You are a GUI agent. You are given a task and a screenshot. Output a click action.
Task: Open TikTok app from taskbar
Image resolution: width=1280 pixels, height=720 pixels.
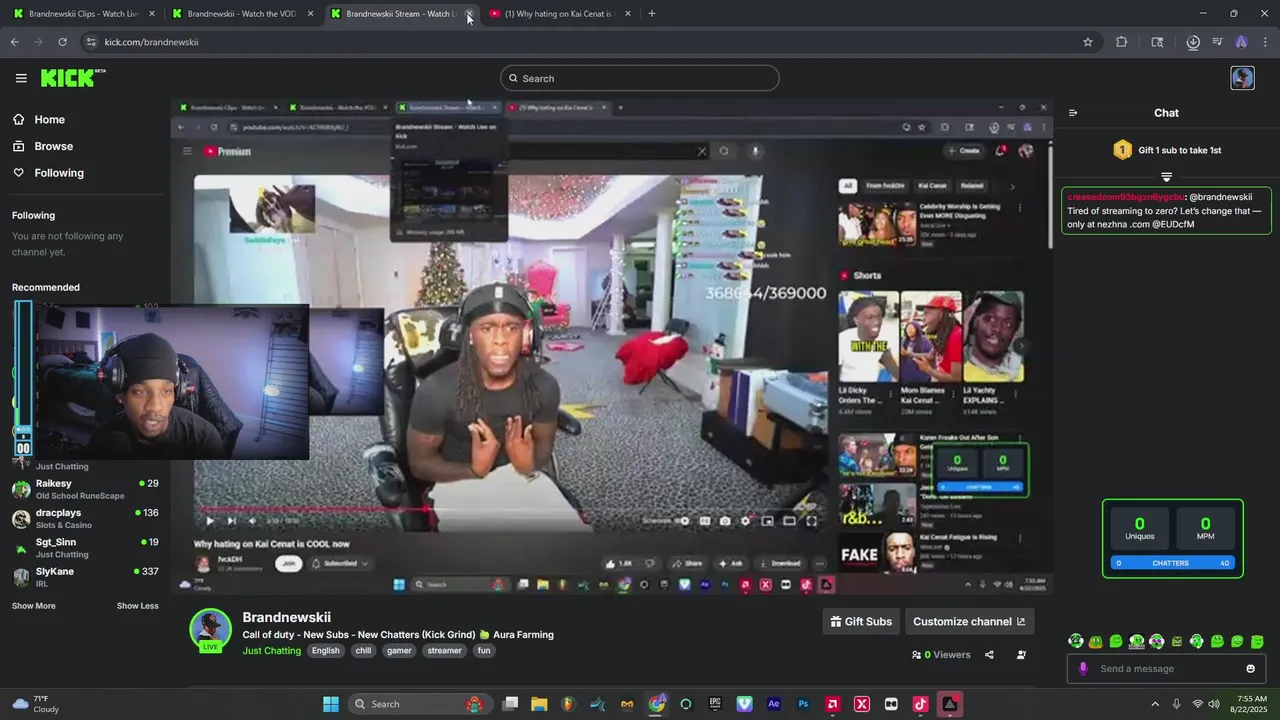(x=920, y=704)
